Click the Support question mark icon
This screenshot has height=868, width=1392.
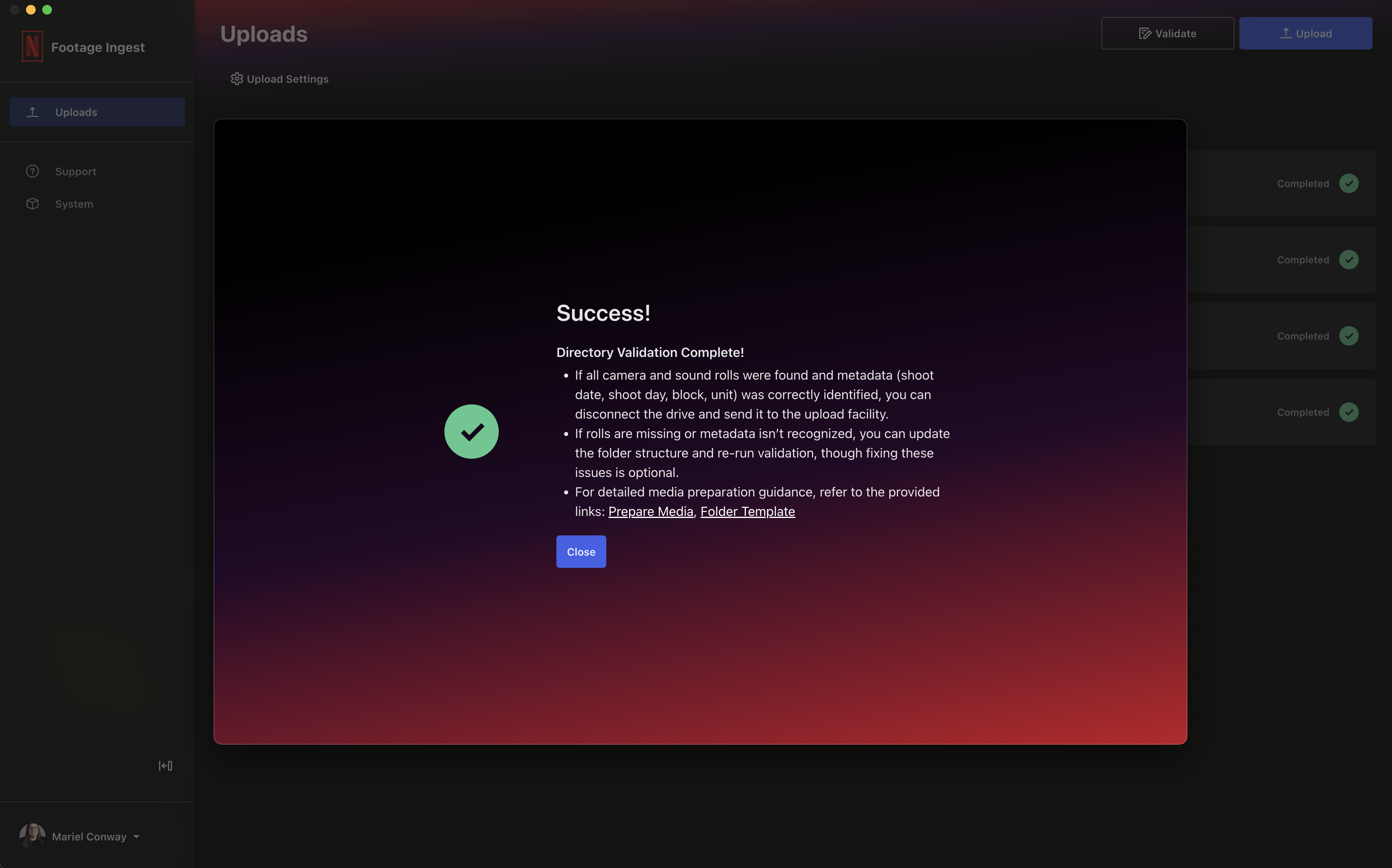pos(32,171)
